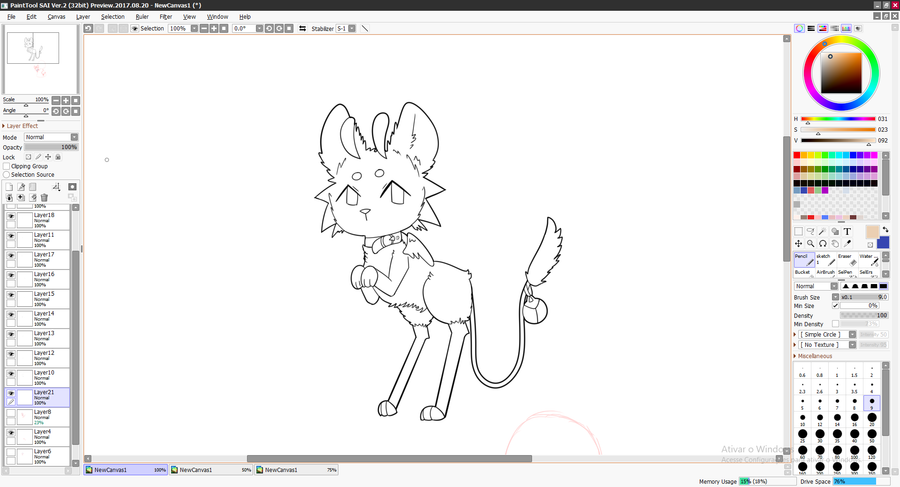Click the Navigator canvas thumbnail
This screenshot has height=487, width=900.
(33, 48)
